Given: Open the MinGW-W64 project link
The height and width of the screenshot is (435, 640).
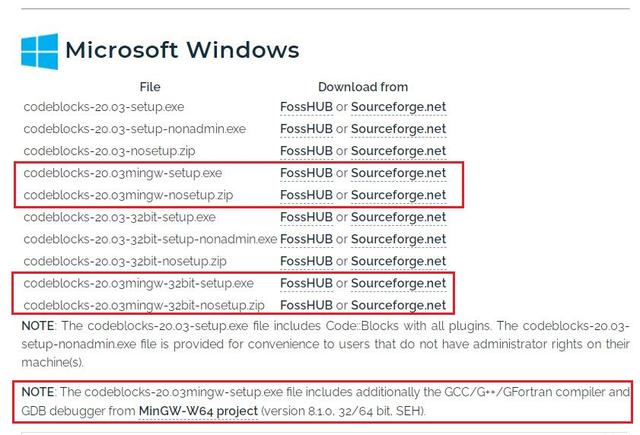Looking at the screenshot, I should pos(198,411).
